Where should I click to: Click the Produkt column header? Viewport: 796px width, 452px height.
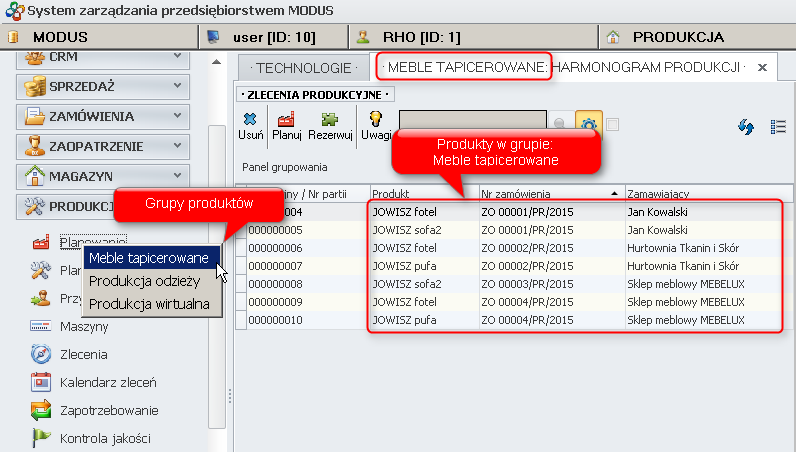click(425, 193)
